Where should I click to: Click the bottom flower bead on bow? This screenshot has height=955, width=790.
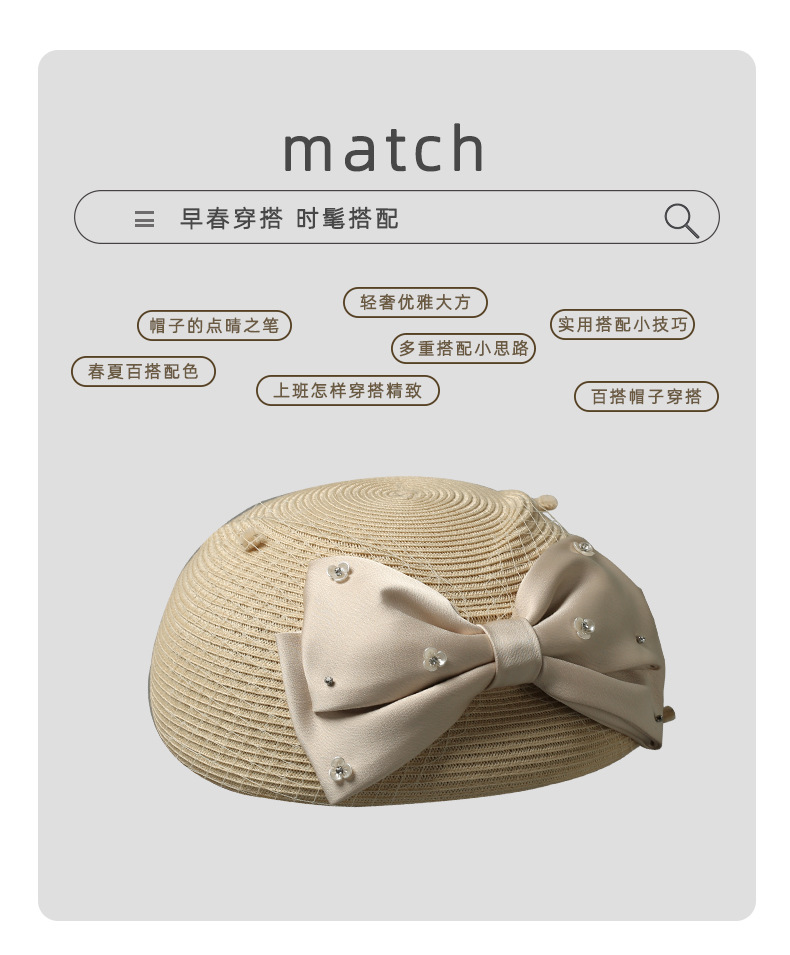click(x=340, y=769)
